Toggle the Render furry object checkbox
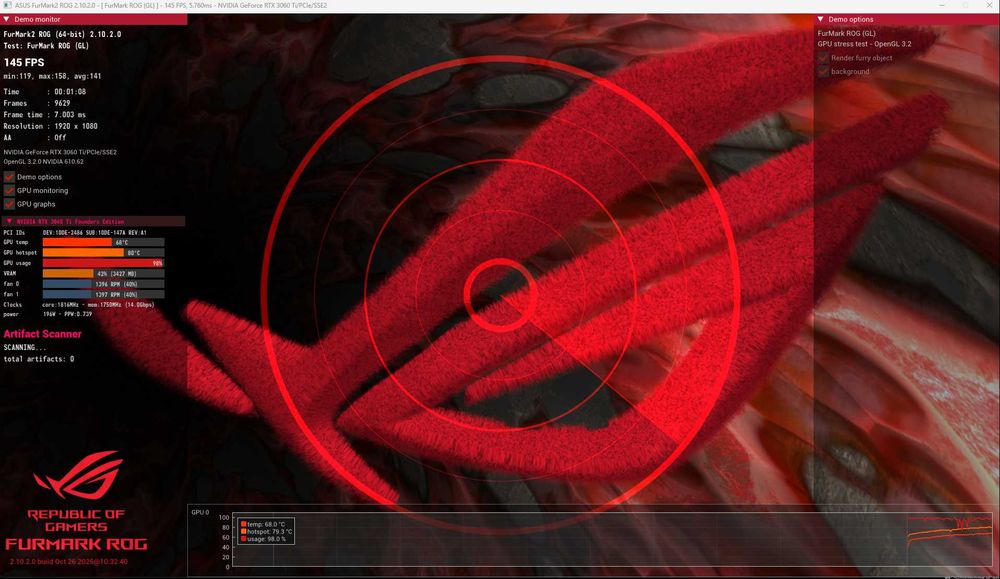Image resolution: width=1000 pixels, height=579 pixels. 823,57
